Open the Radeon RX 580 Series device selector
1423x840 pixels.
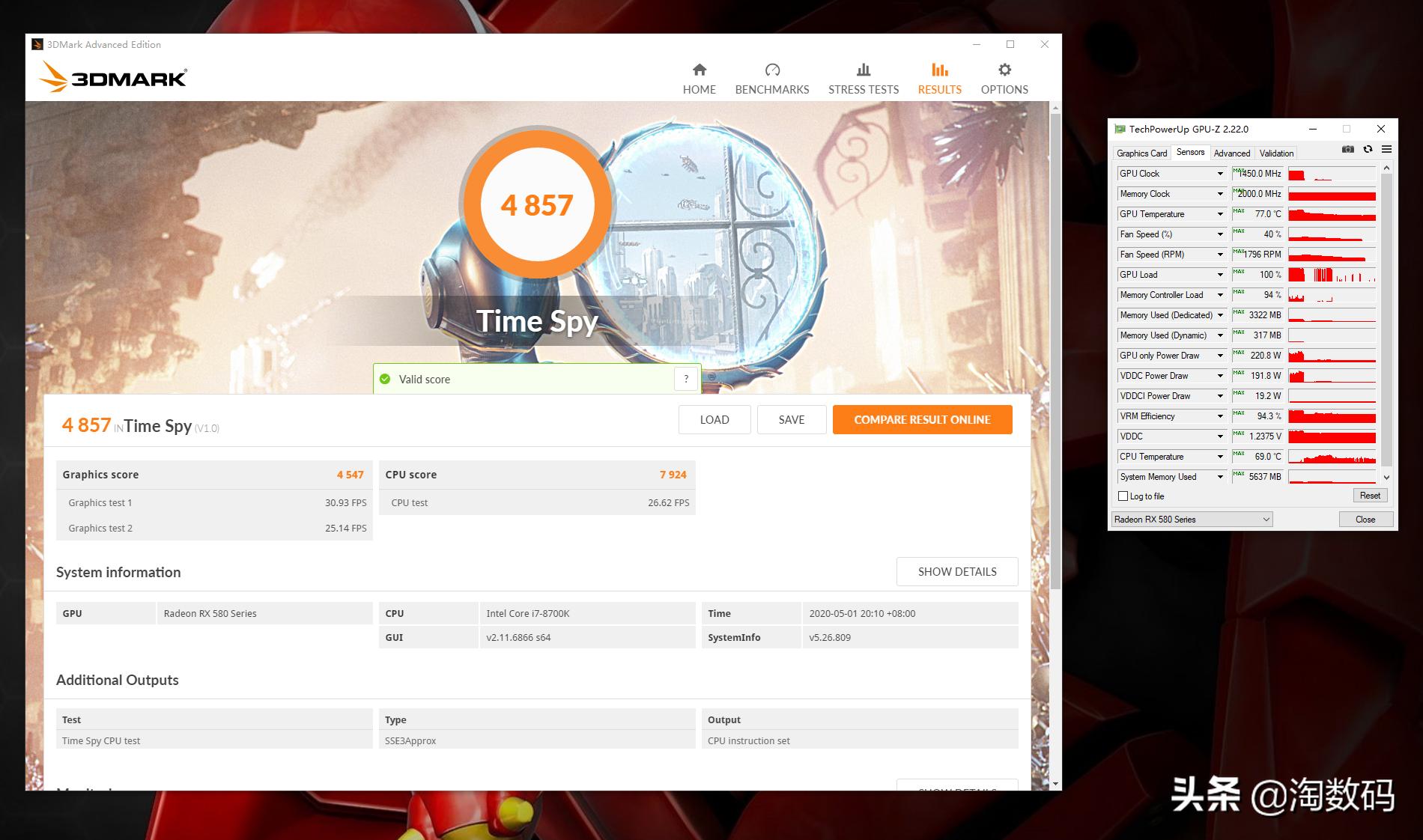(1192, 520)
